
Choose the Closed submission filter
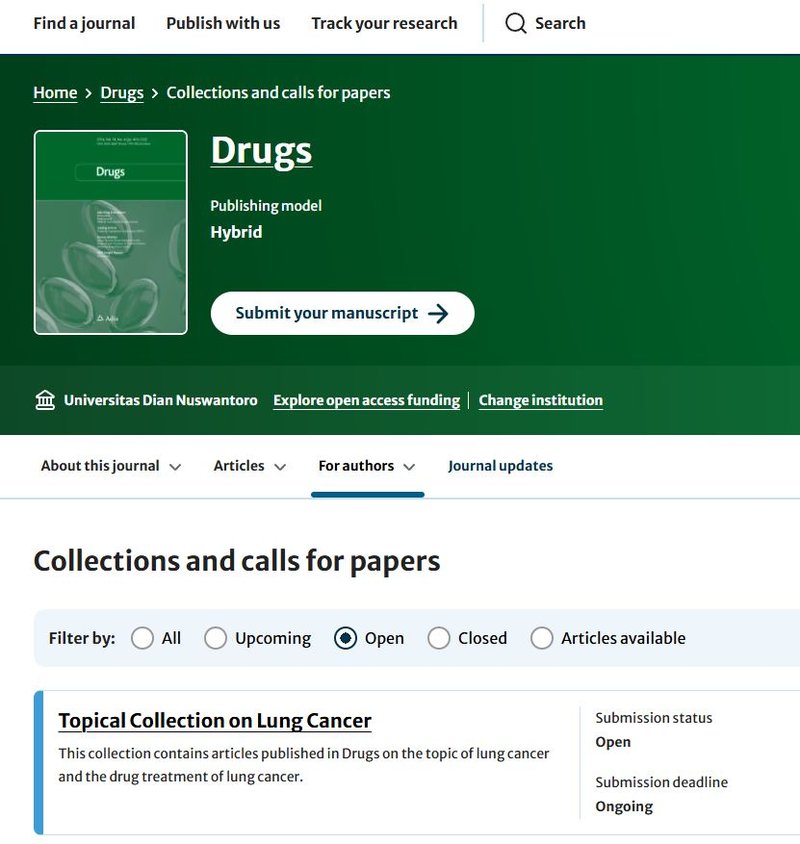(439, 637)
